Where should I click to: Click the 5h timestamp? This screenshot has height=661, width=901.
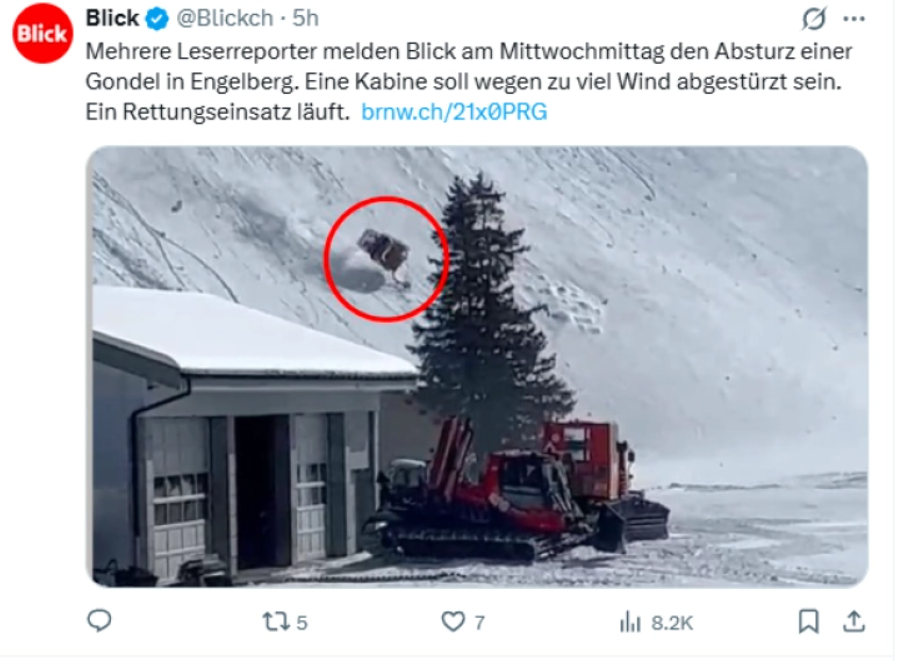[305, 18]
